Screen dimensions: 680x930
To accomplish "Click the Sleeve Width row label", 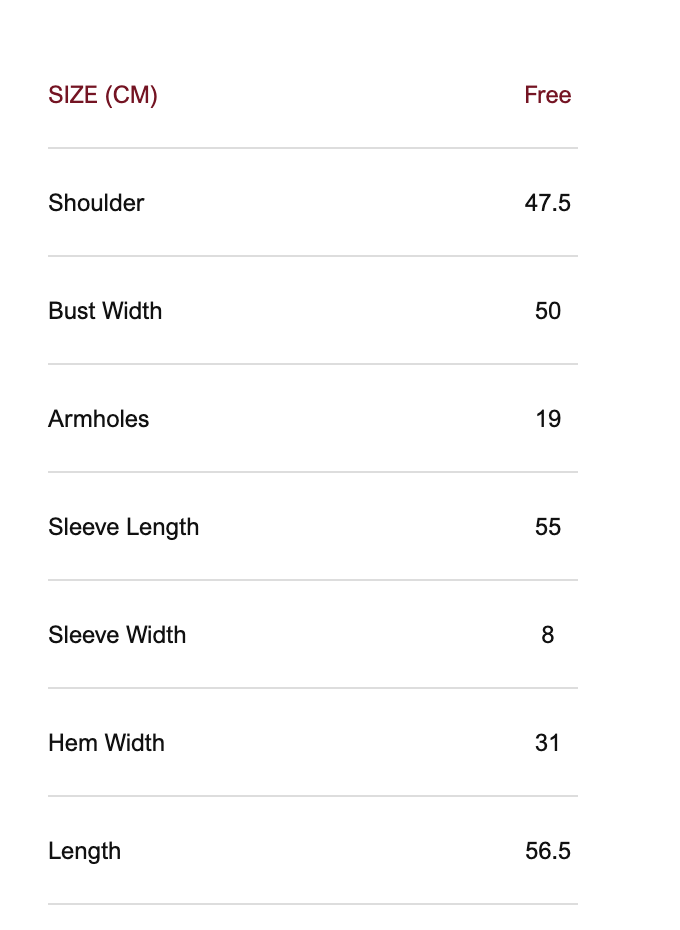I will tap(117, 635).
